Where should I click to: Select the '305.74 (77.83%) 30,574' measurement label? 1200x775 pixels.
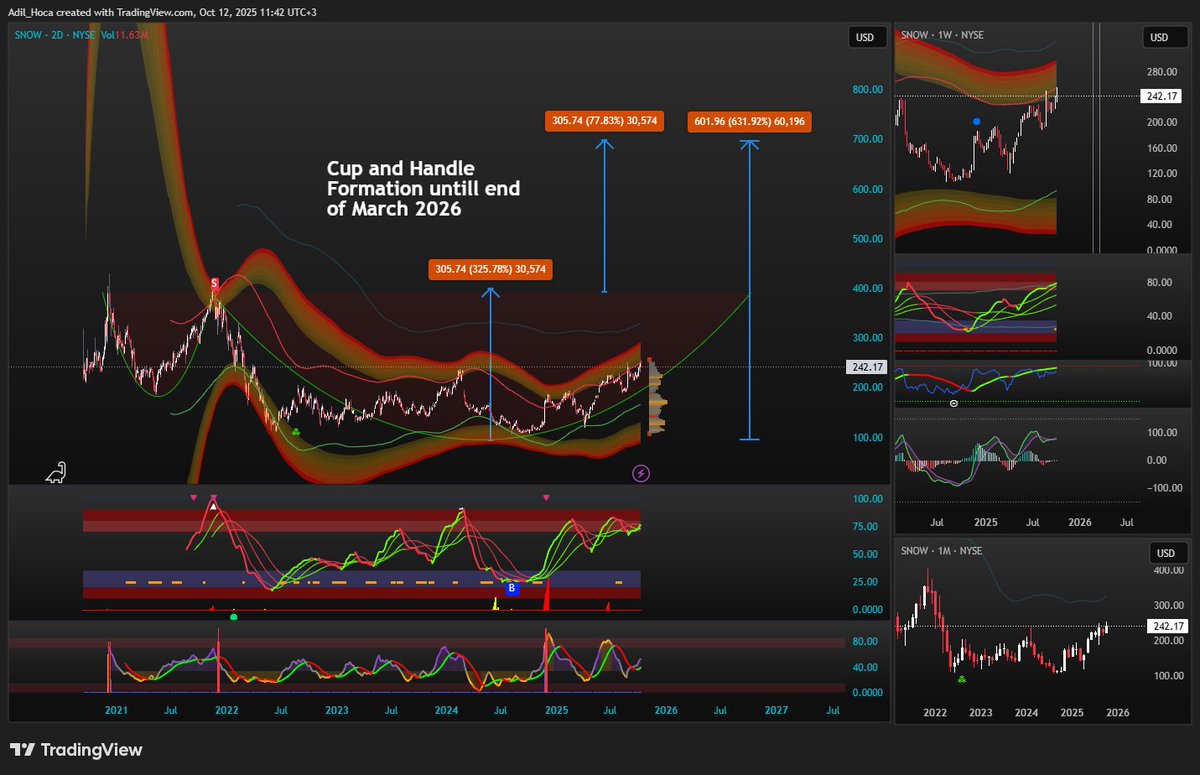604,121
